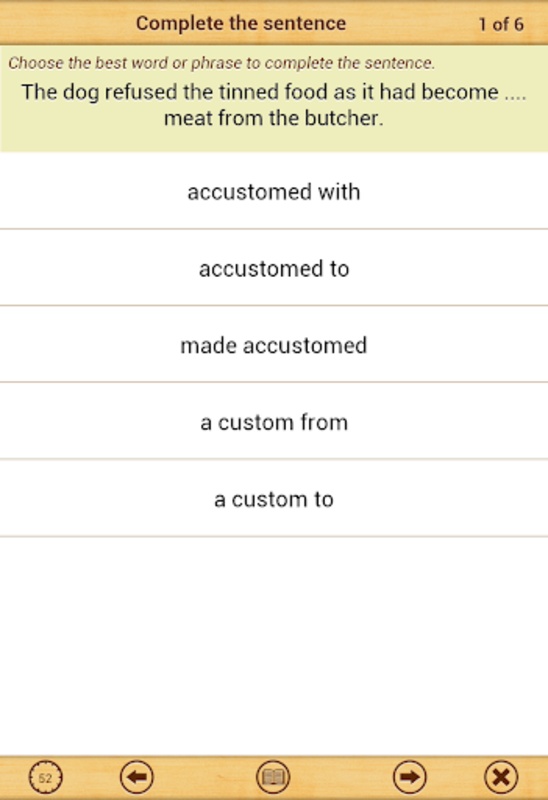Viewport: 548px width, 800px height.
Task: Advance with the right arrow icon
Action: [410, 777]
